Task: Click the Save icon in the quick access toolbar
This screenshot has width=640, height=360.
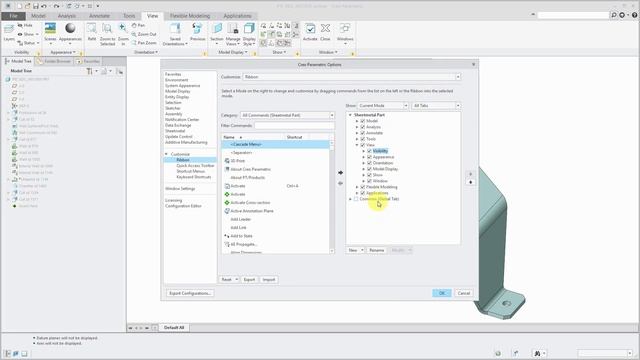Action: (36, 6)
